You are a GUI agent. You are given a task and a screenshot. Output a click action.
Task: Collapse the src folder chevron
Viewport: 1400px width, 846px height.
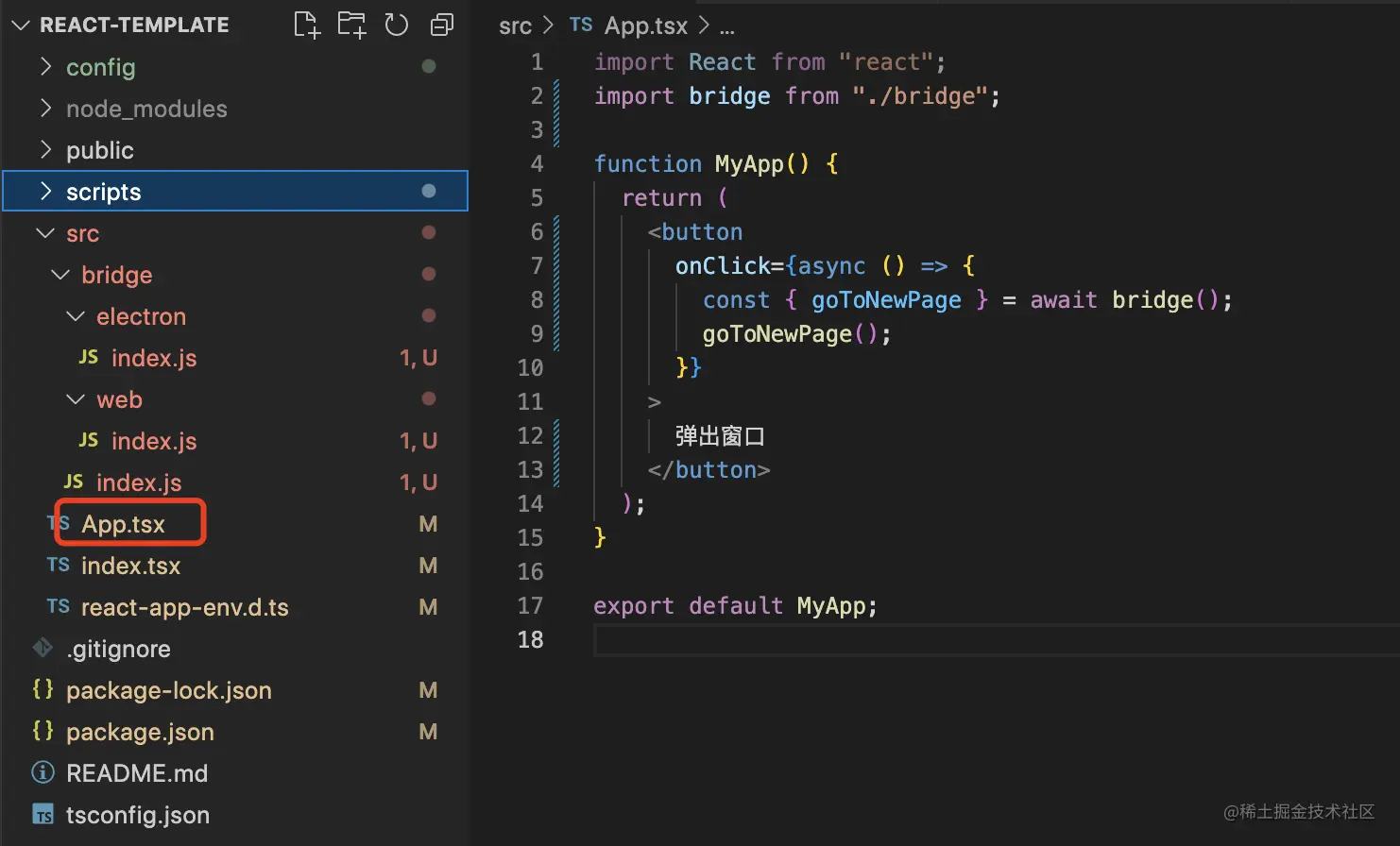coord(45,233)
